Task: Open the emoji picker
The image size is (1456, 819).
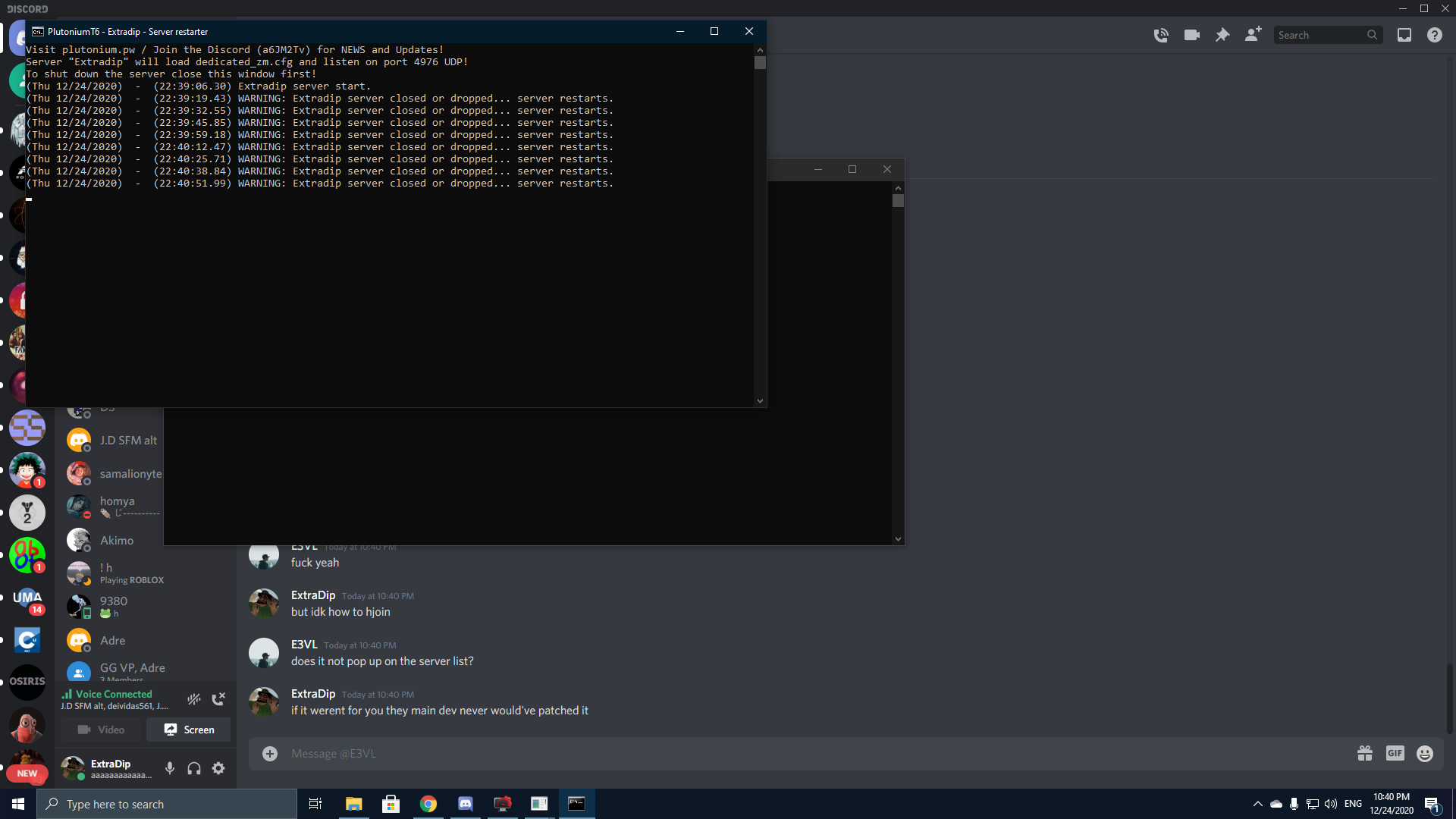Action: (1425, 753)
